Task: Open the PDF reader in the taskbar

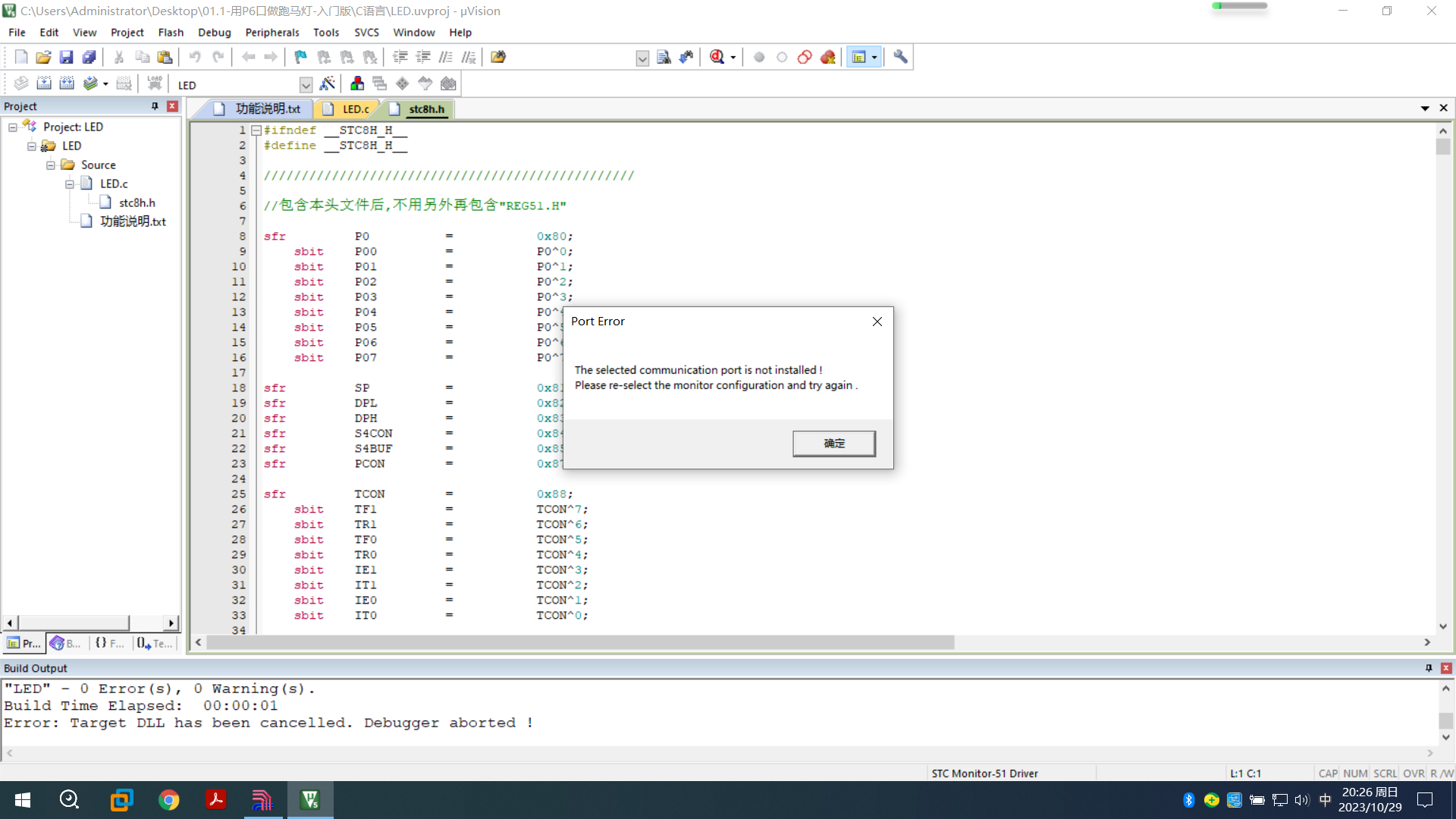Action: coord(216,800)
